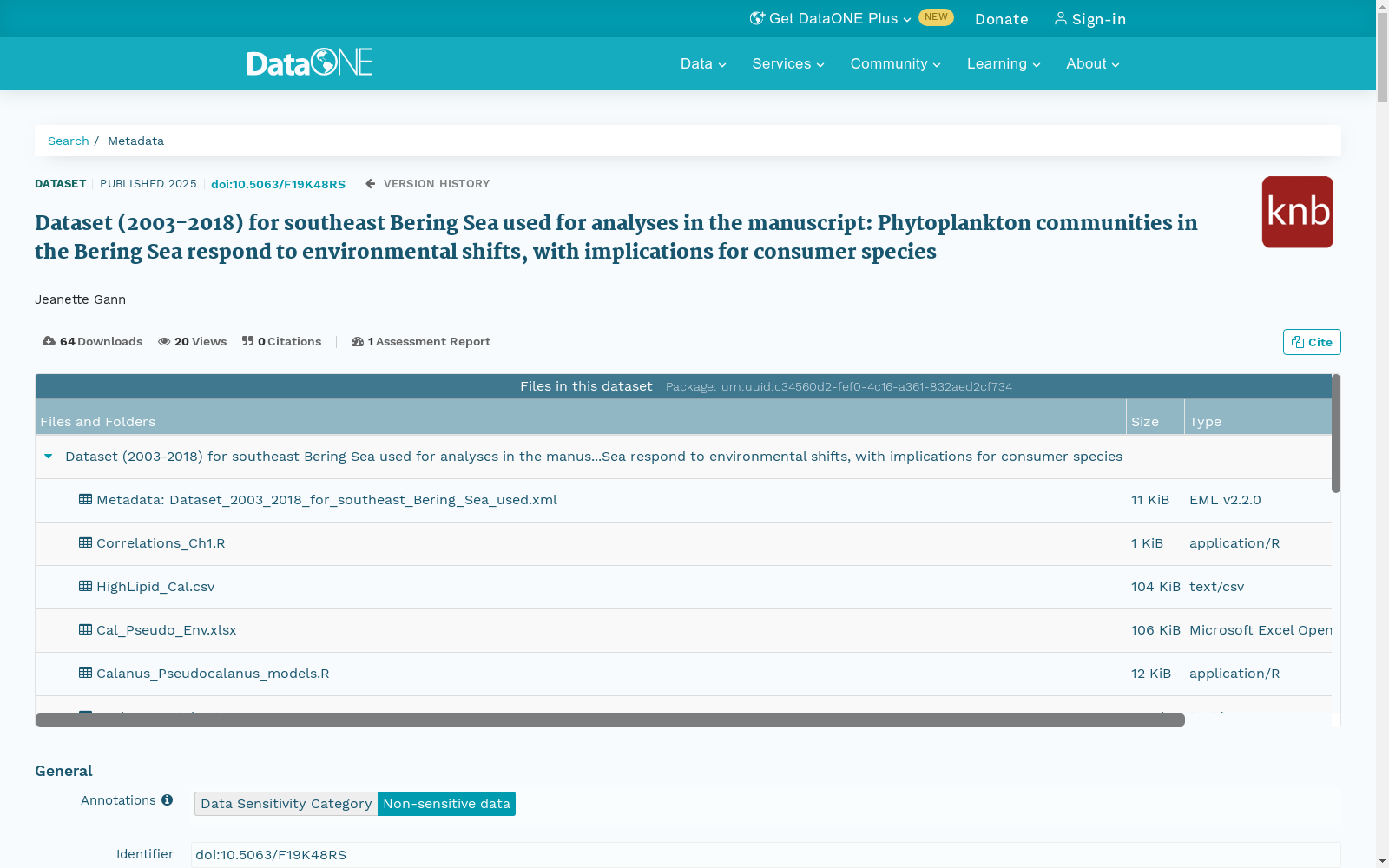Viewport: 1389px width, 868px height.
Task: Go to Search breadcrumb
Action: point(69,141)
